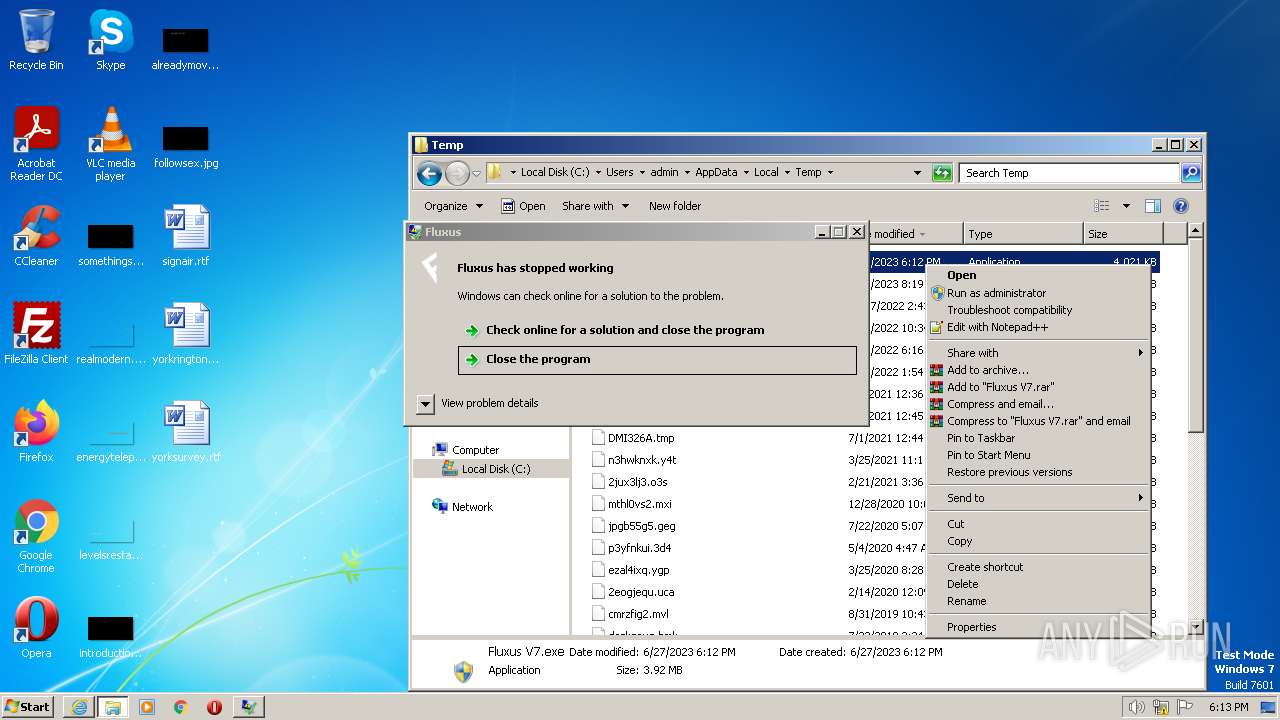Select Troubleshoot compatibility menu entry
The height and width of the screenshot is (720, 1280).
pos(1037,310)
